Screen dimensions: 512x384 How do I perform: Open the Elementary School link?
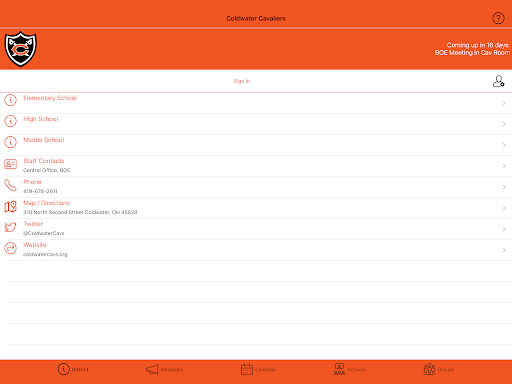[x=50, y=98]
